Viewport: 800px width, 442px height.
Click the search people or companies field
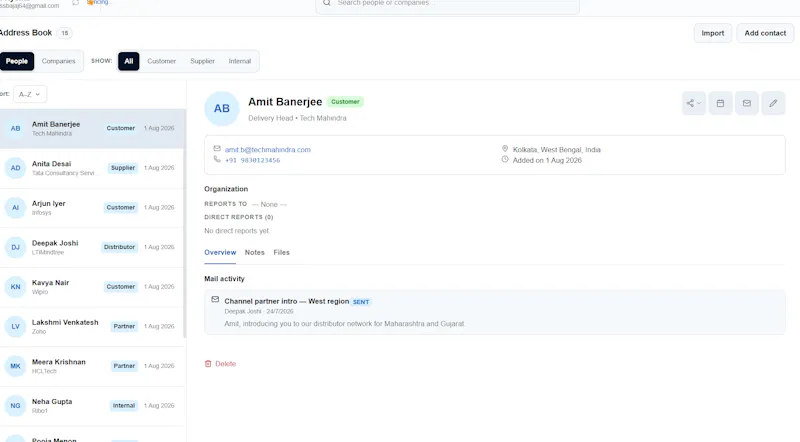coord(447,5)
